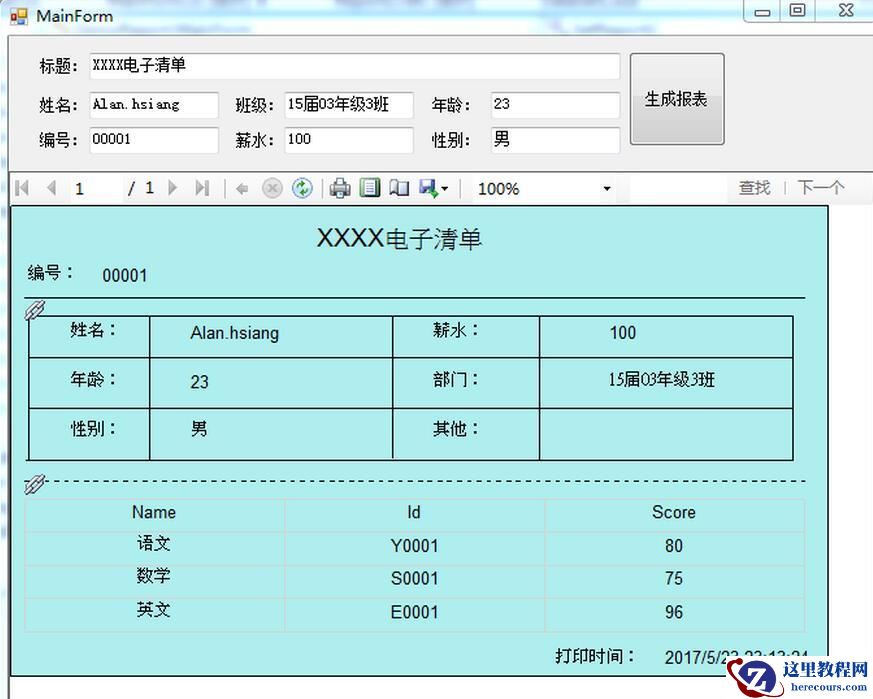Open the export format dropdown
This screenshot has height=699, width=873.
coord(443,188)
